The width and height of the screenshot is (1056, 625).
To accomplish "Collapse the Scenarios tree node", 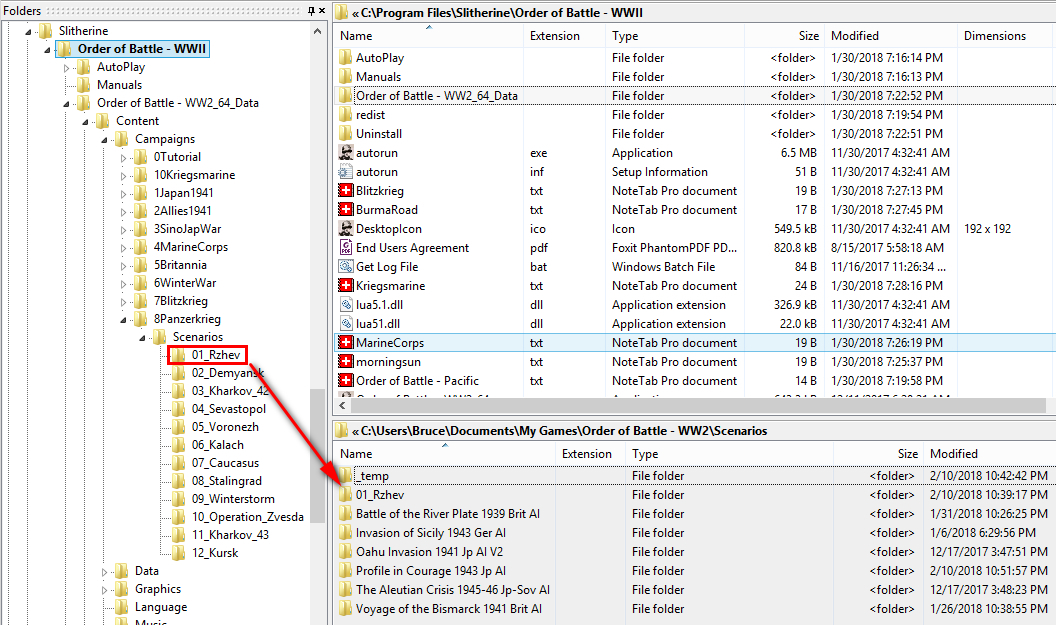I will coord(142,338).
